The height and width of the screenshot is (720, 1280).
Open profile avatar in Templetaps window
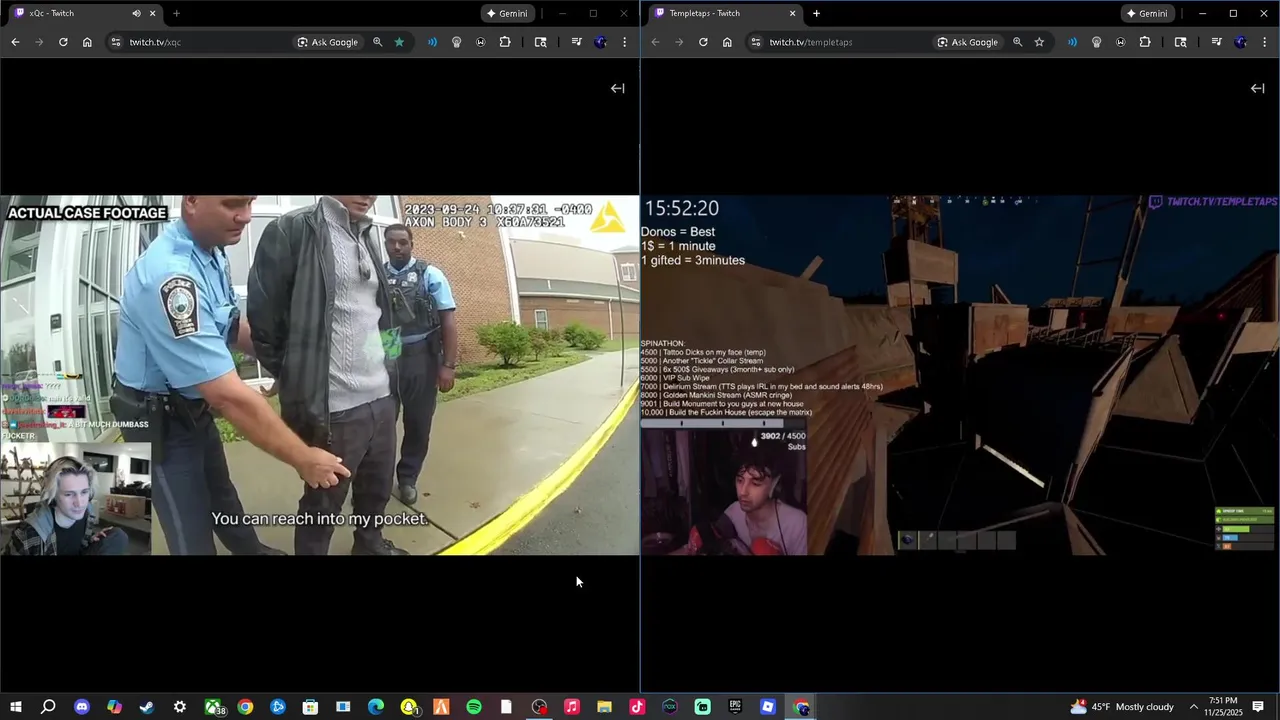pos(1240,42)
